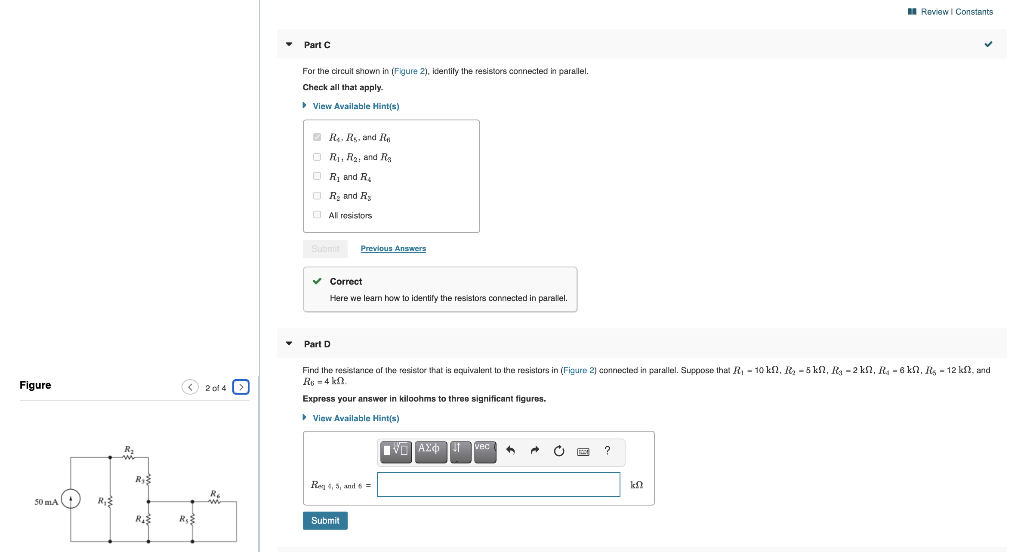
Task: Undo last entry with the undo arrow
Action: click(x=511, y=451)
